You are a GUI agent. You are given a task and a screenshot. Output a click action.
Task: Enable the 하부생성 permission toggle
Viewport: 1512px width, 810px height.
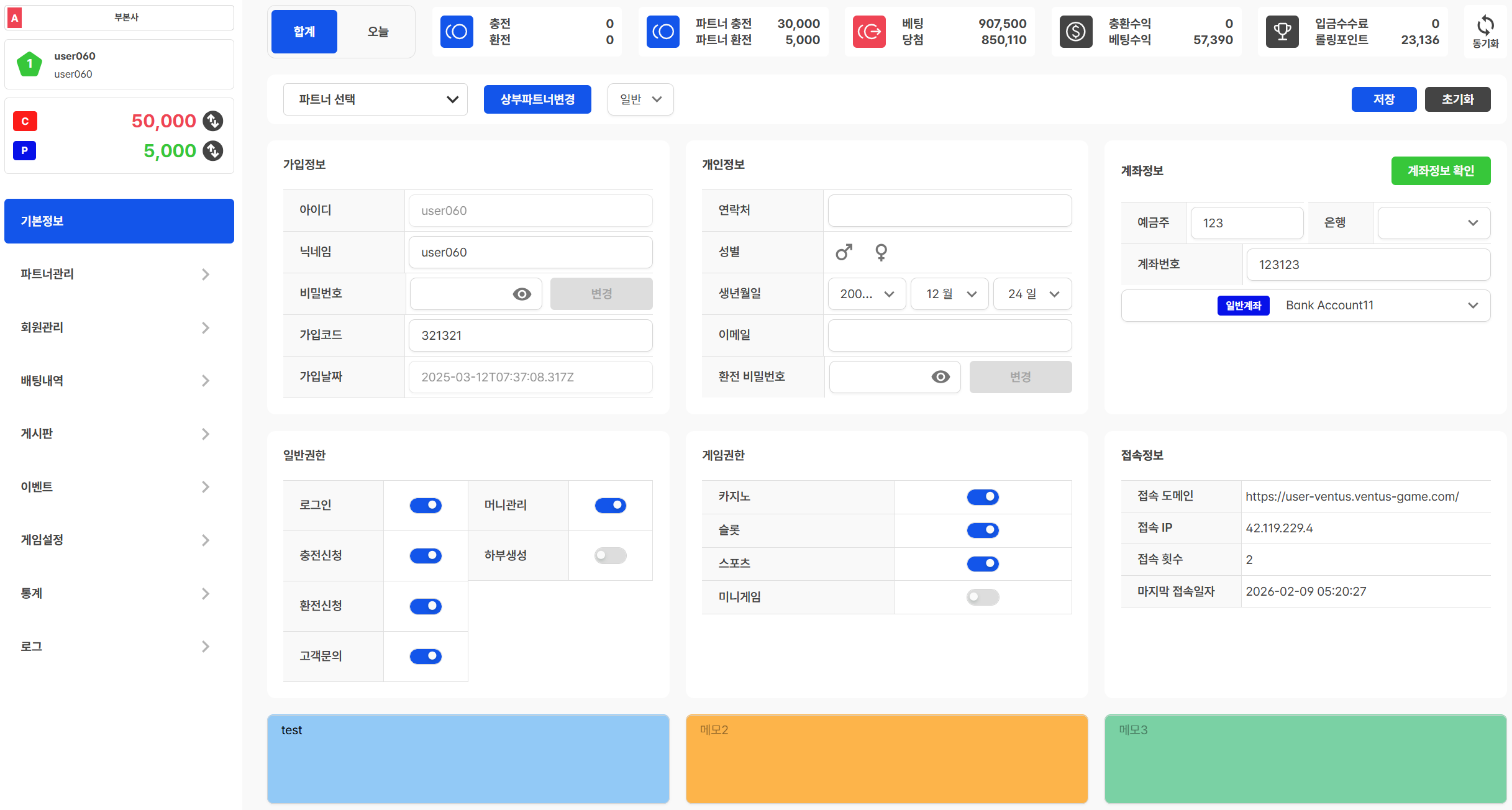[x=610, y=555]
